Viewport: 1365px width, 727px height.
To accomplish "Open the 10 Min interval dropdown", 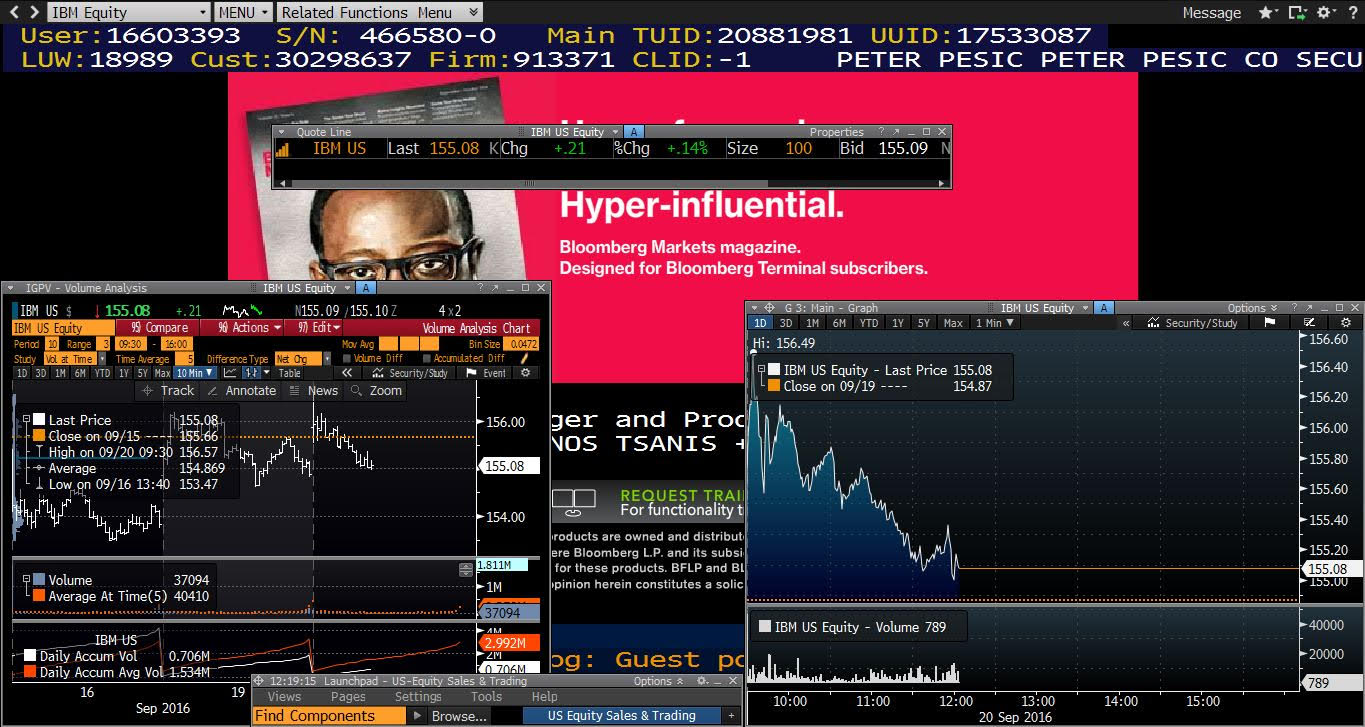I will click(x=194, y=373).
